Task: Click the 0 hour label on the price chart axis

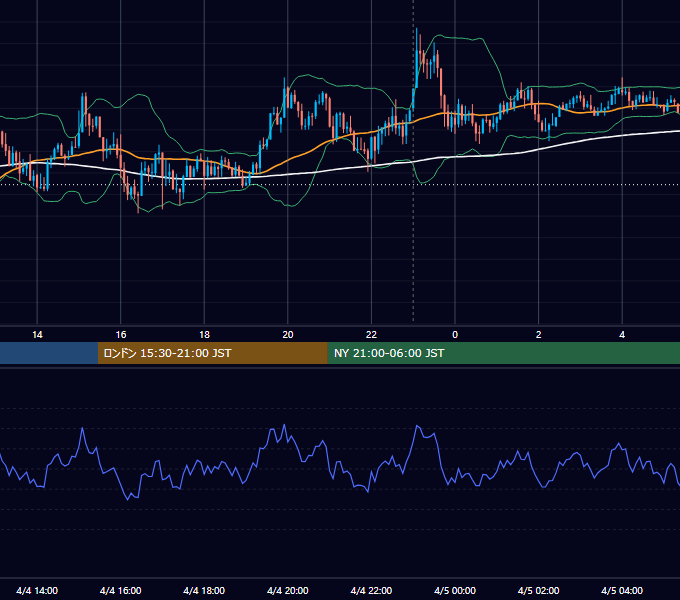Action: (455, 335)
